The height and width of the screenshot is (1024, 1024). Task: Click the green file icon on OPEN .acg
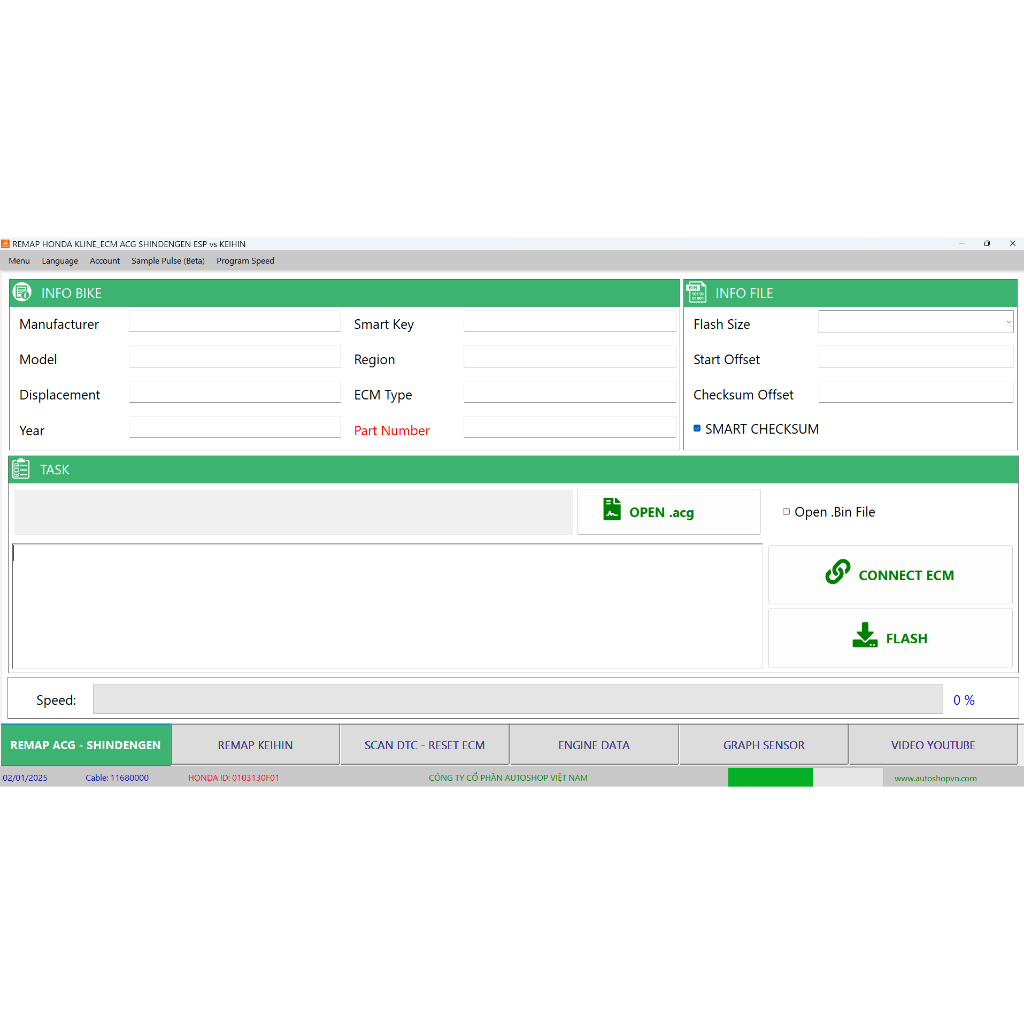coord(612,510)
